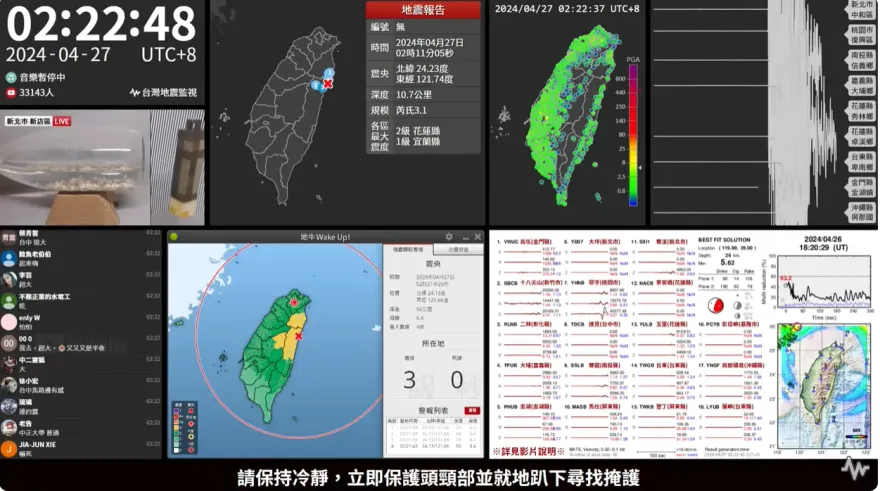Screen dimensions: 880x491
Task: Click the green status dot in Wake Up! title bar
Action: point(174,236)
